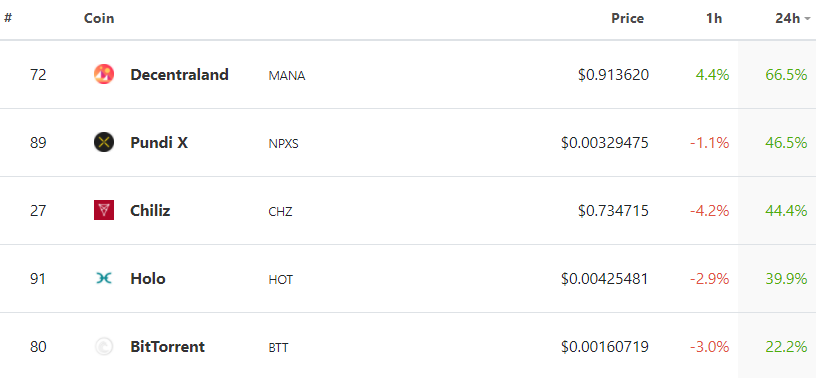Open the Pundi X coin link
816x378 pixels.
159,142
